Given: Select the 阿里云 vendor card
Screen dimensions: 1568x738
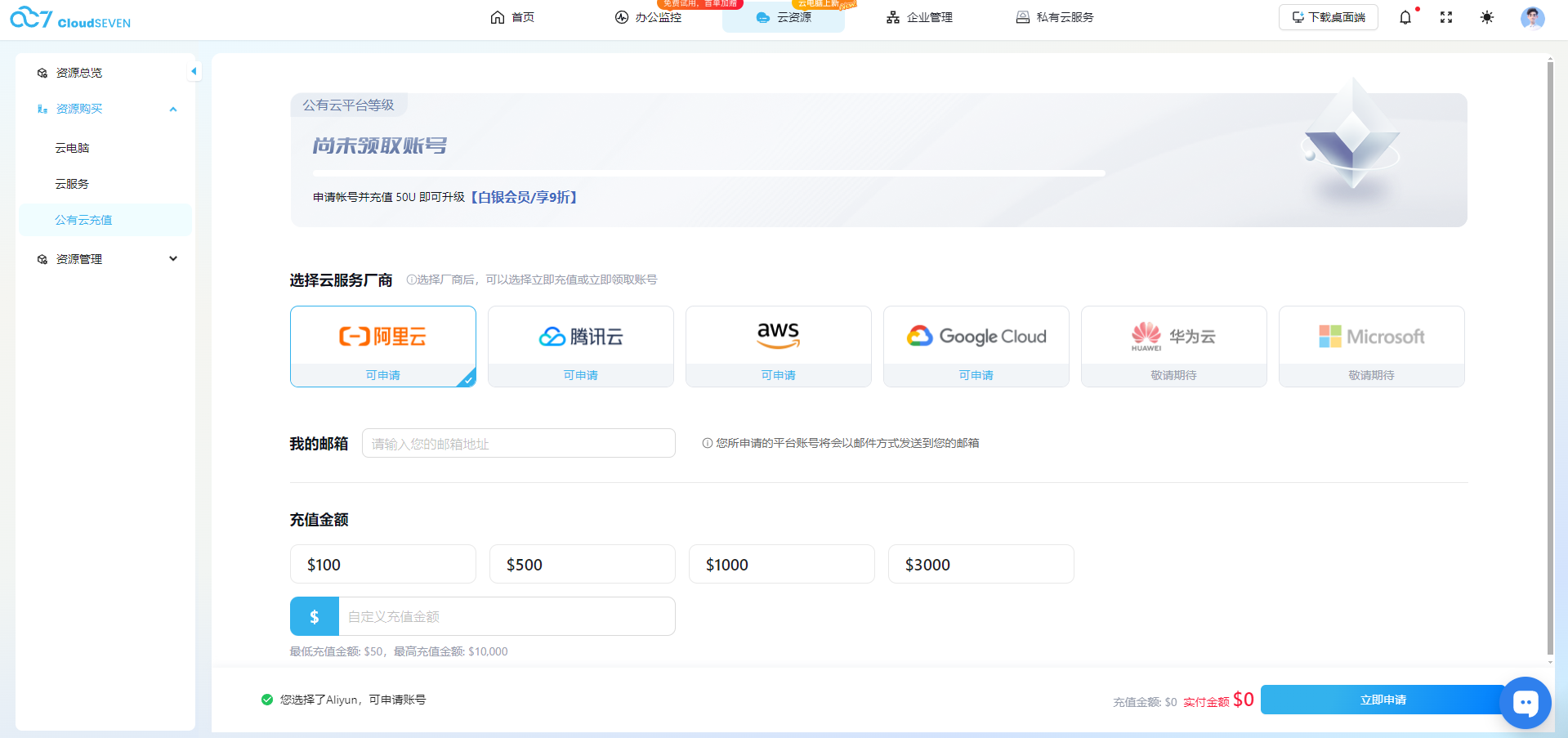Looking at the screenshot, I should point(382,346).
